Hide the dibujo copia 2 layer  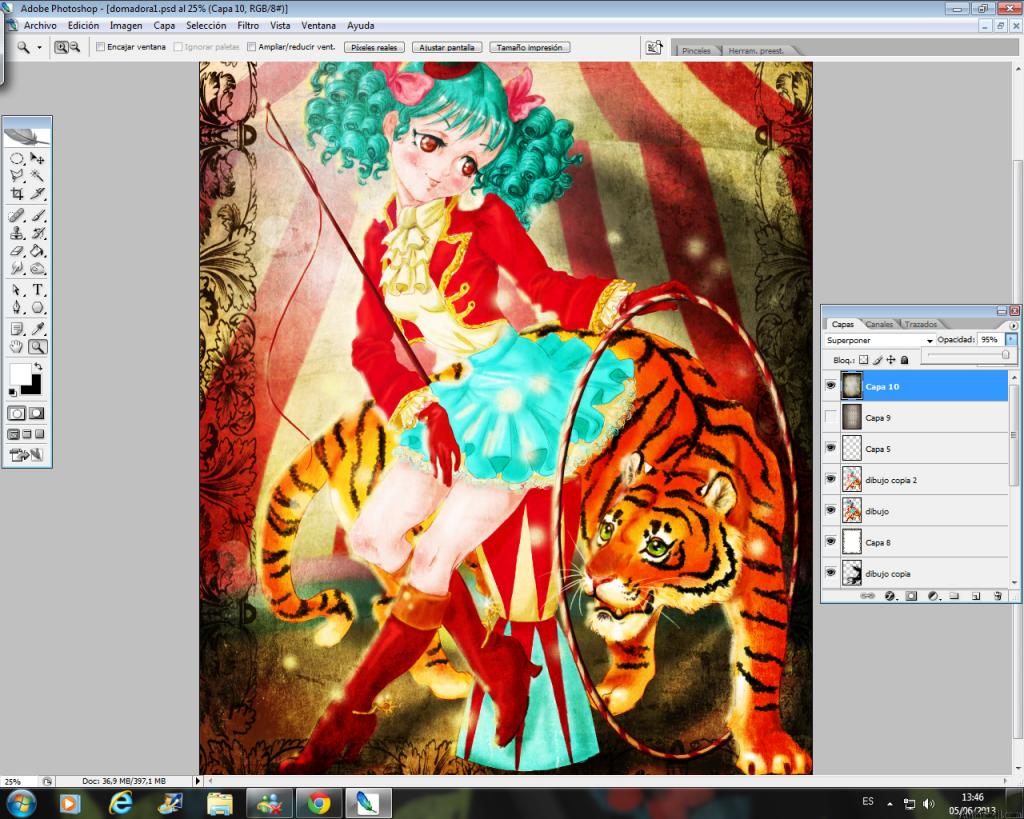(831, 479)
